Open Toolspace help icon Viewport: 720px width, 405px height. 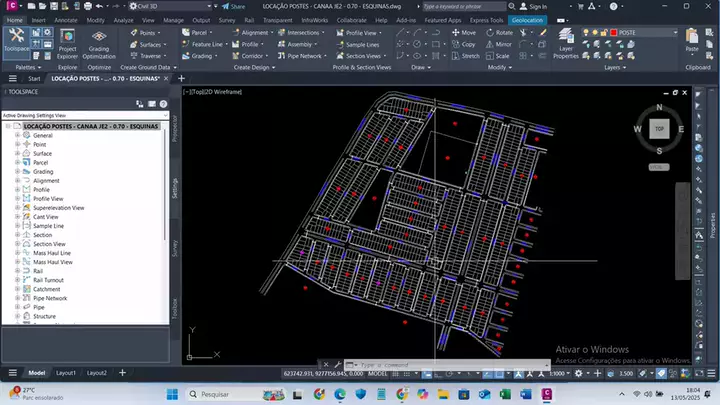(x=163, y=104)
